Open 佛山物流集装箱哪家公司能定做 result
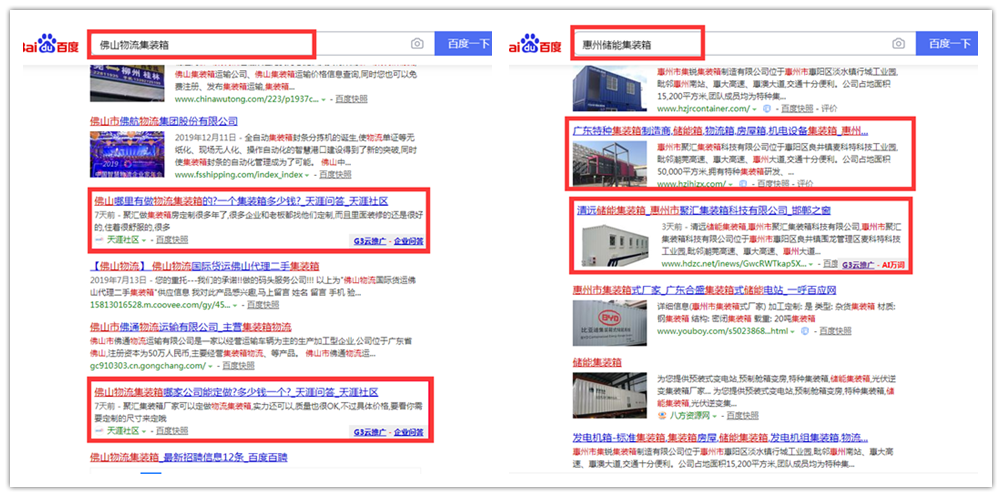 (236, 392)
